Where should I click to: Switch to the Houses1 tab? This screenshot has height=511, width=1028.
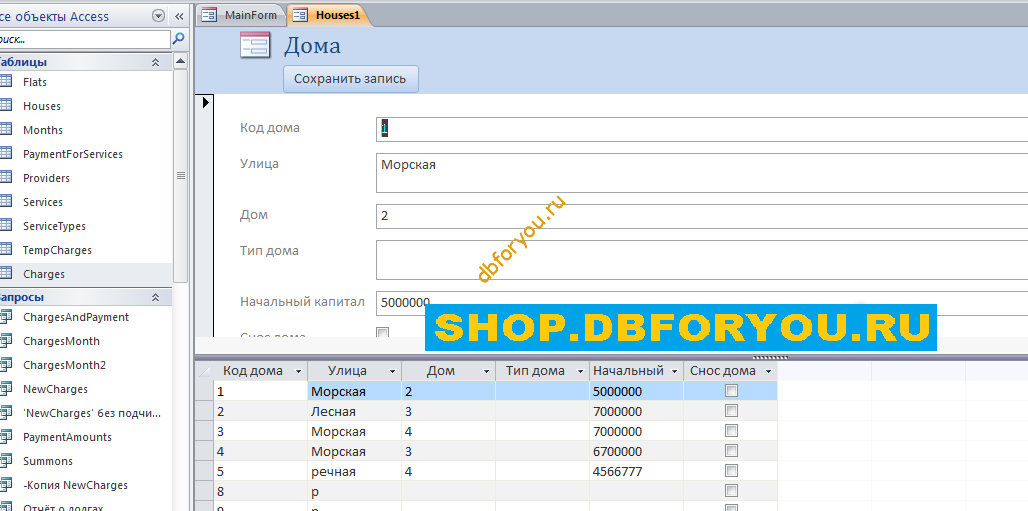tap(329, 15)
